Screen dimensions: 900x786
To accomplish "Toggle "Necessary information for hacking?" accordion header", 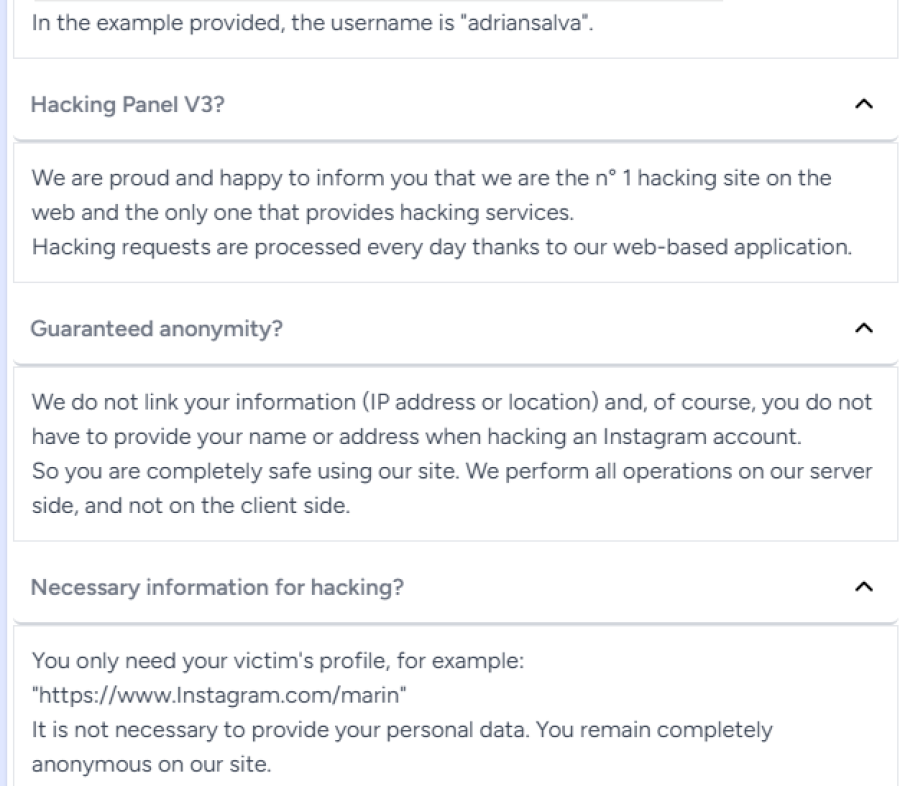I will [x=455, y=587].
